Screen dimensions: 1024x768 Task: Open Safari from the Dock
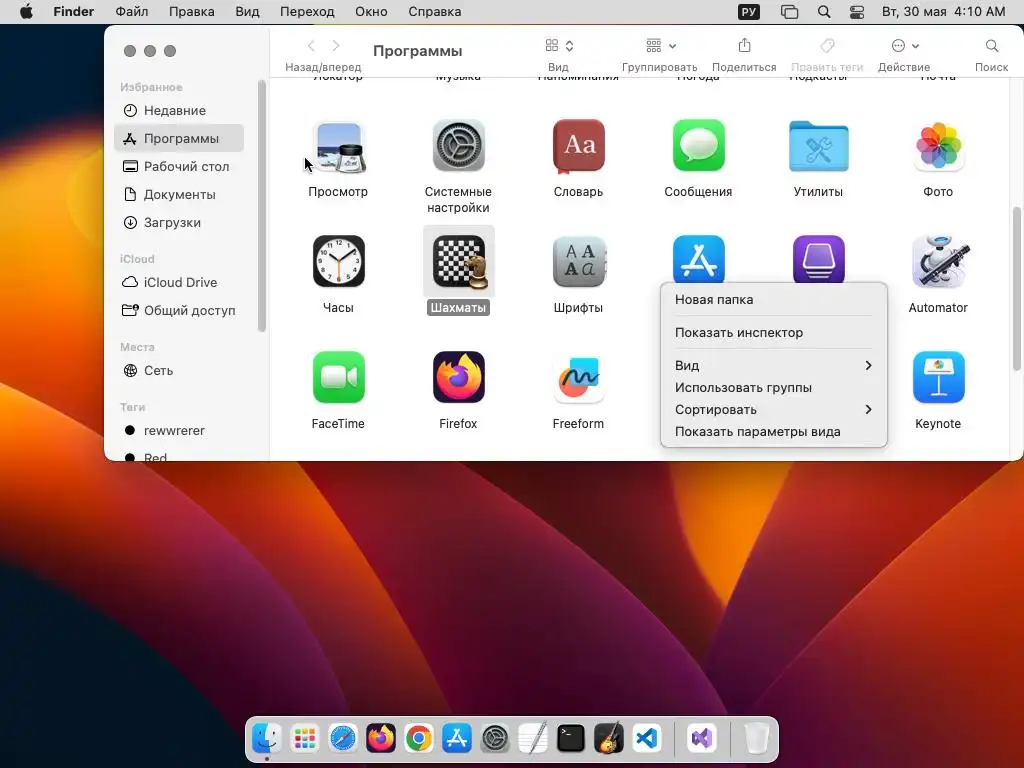343,739
